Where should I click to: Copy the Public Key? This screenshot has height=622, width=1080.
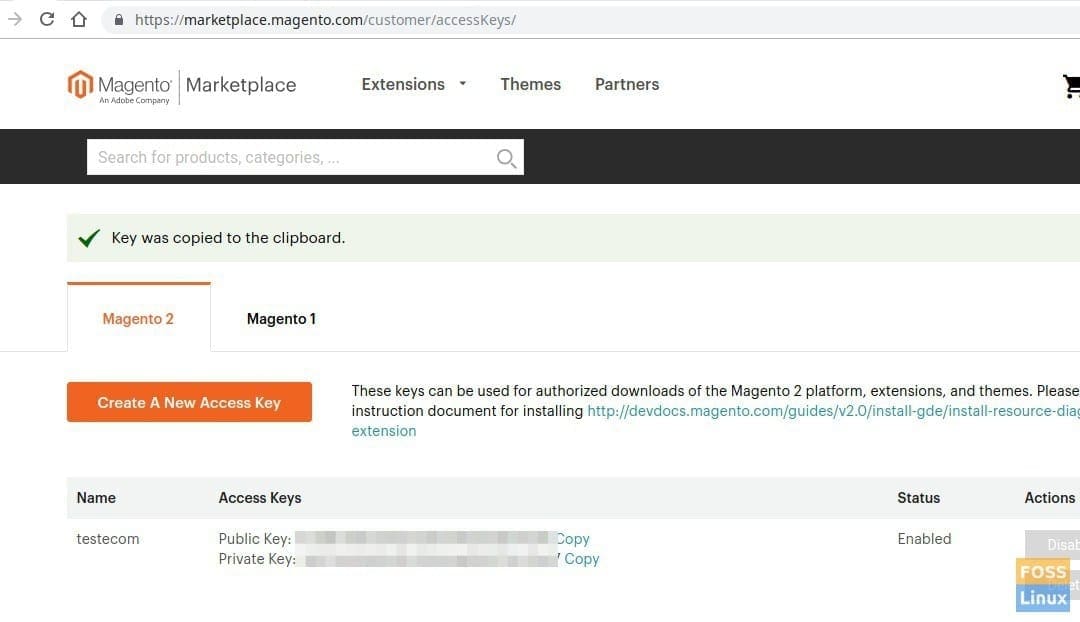click(573, 539)
